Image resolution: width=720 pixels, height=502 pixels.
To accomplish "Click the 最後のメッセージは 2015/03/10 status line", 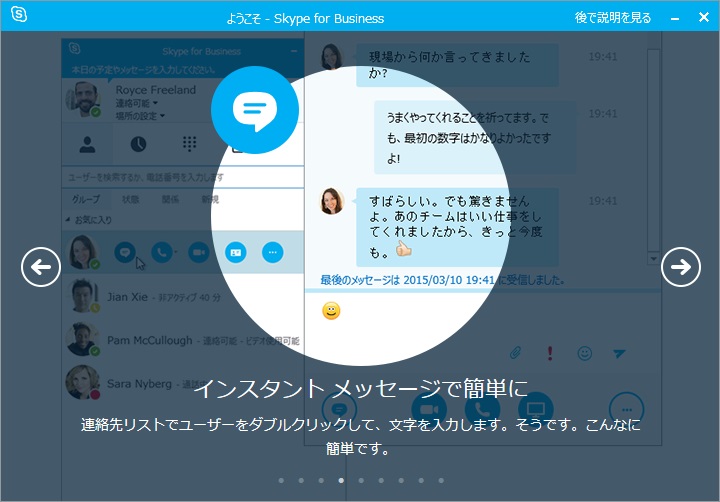I will [x=442, y=280].
